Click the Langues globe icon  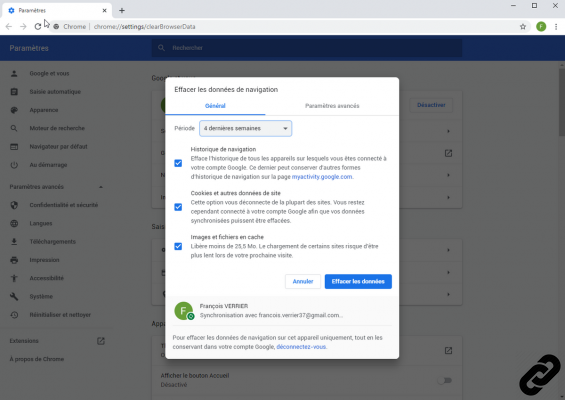point(14,223)
